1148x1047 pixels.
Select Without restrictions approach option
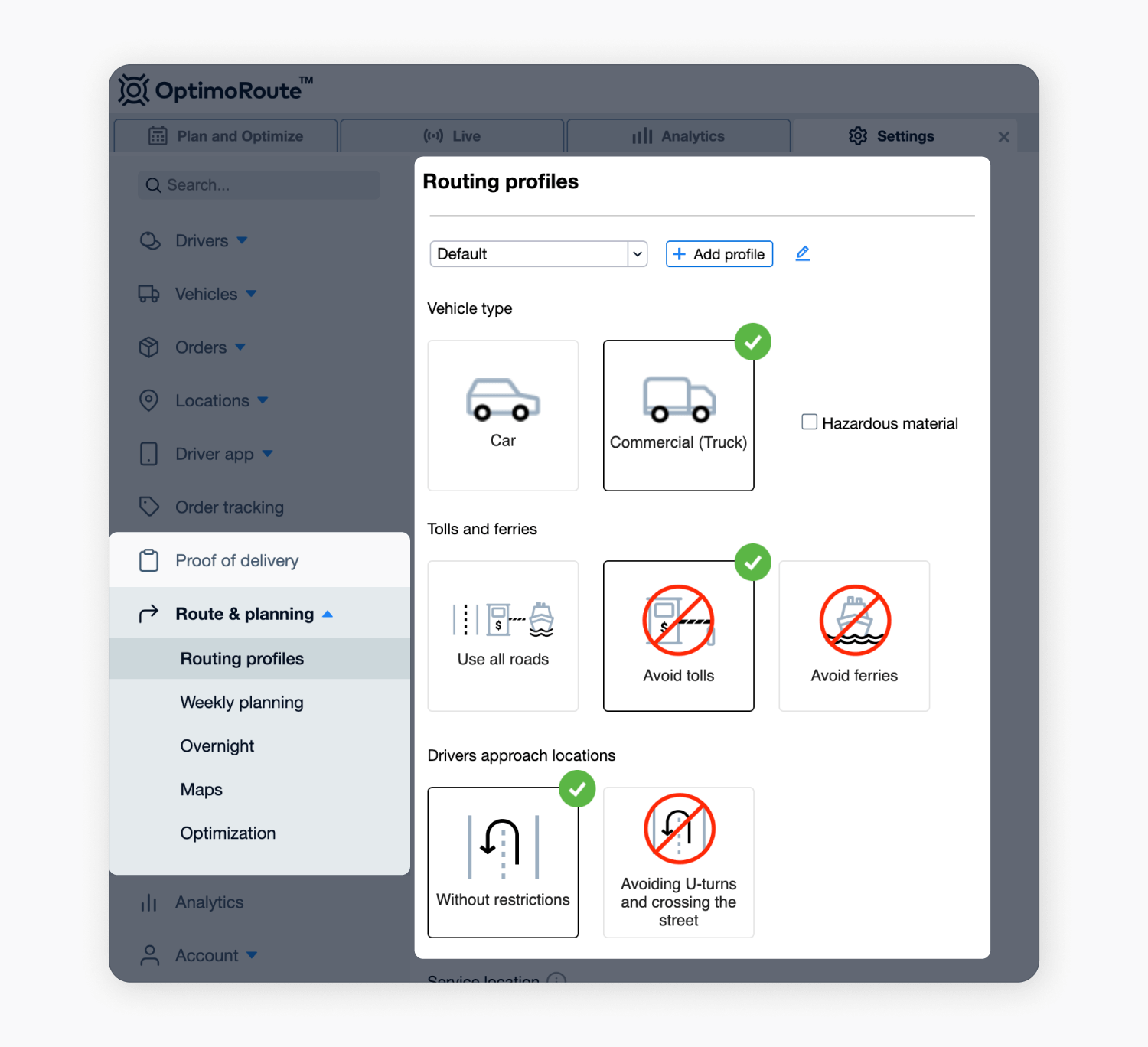coord(503,857)
